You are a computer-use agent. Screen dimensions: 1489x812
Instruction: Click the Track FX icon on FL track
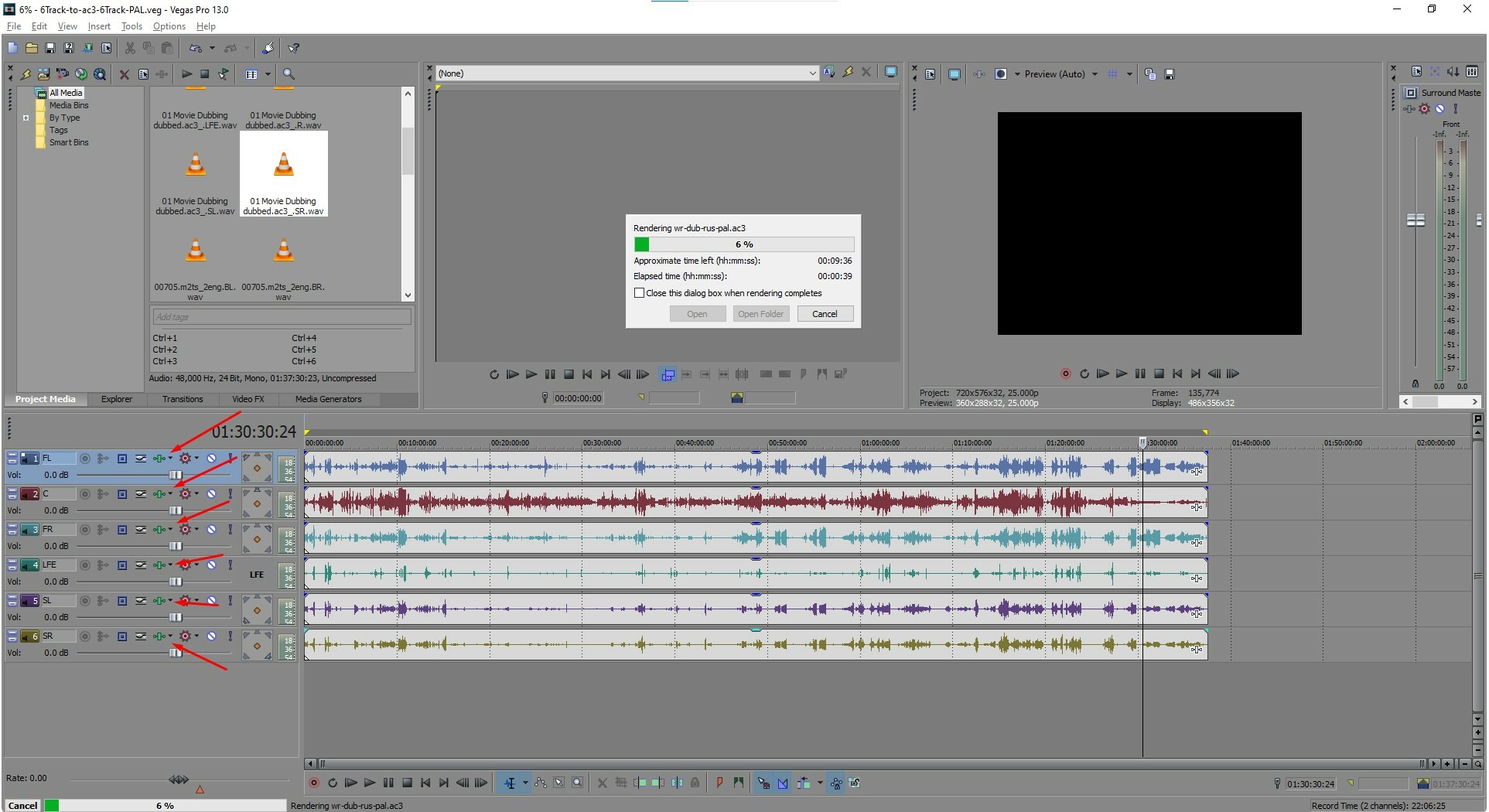[x=159, y=459]
